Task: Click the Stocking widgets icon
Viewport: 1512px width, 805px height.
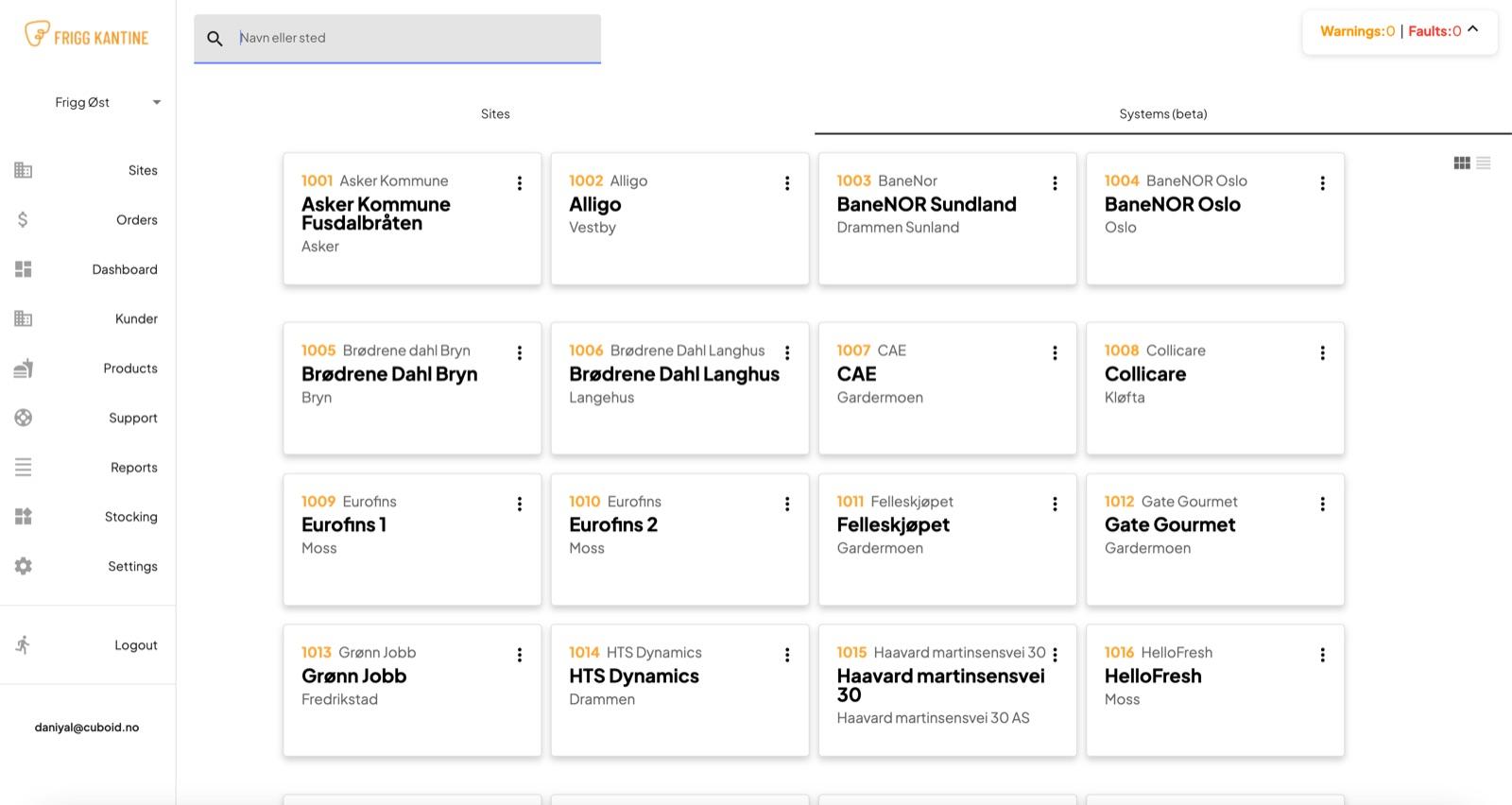Action: click(x=24, y=517)
